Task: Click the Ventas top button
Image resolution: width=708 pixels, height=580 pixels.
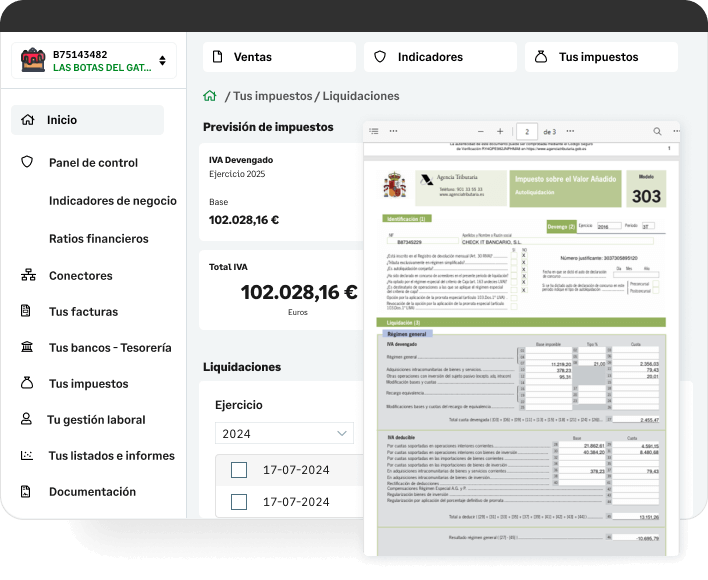Action: (x=279, y=57)
